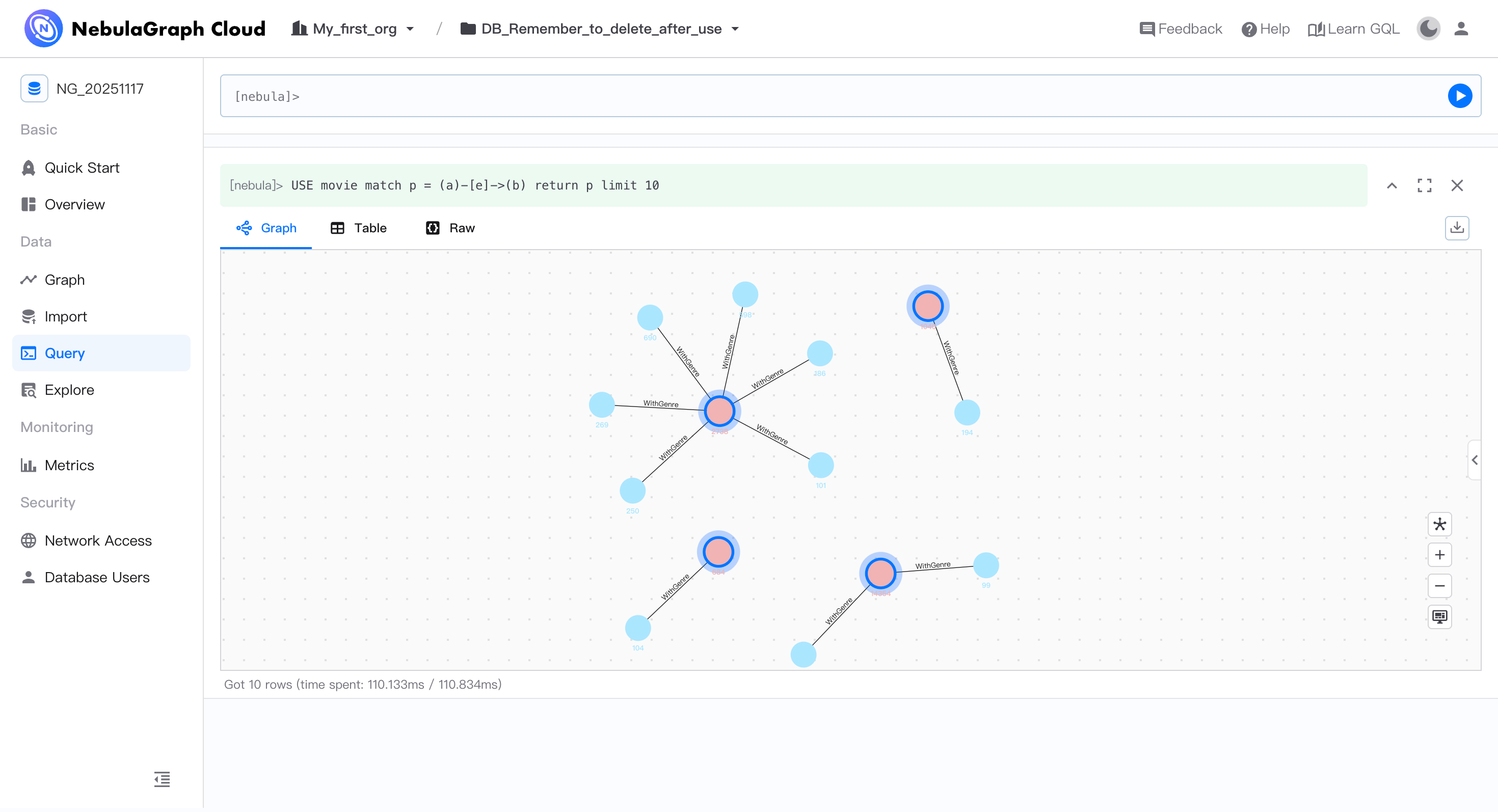
Task: Open the Learn GQL link
Action: [x=1353, y=29]
